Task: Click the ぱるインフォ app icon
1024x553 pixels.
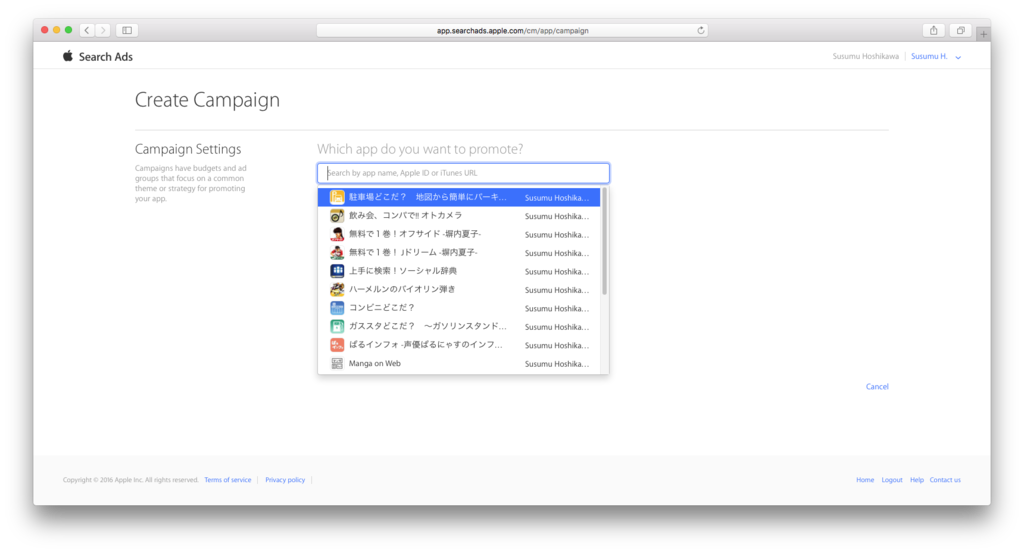Action: pyautogui.click(x=337, y=345)
